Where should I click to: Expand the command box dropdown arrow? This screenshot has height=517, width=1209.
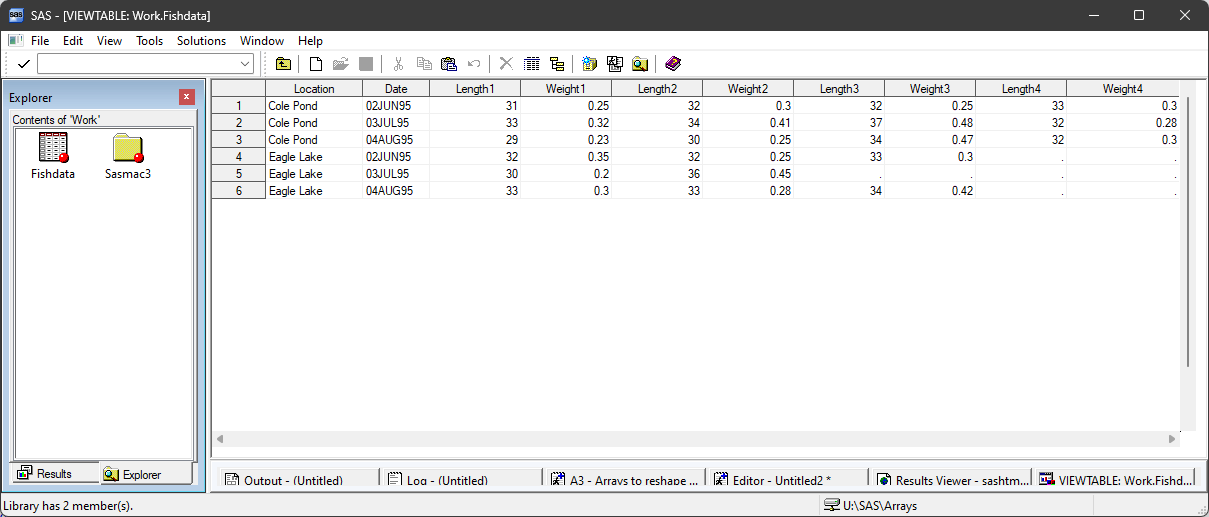(246, 64)
